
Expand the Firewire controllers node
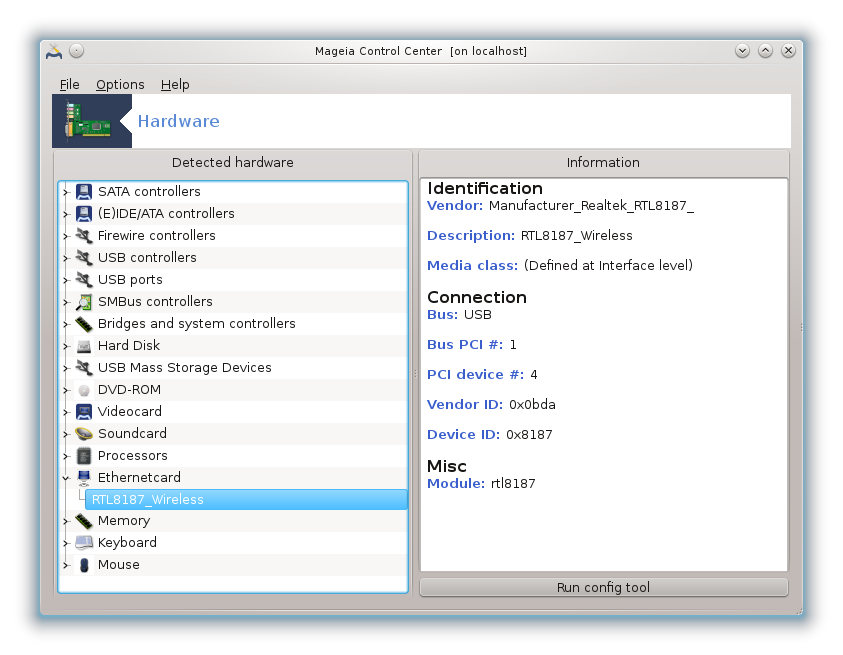[x=66, y=236]
